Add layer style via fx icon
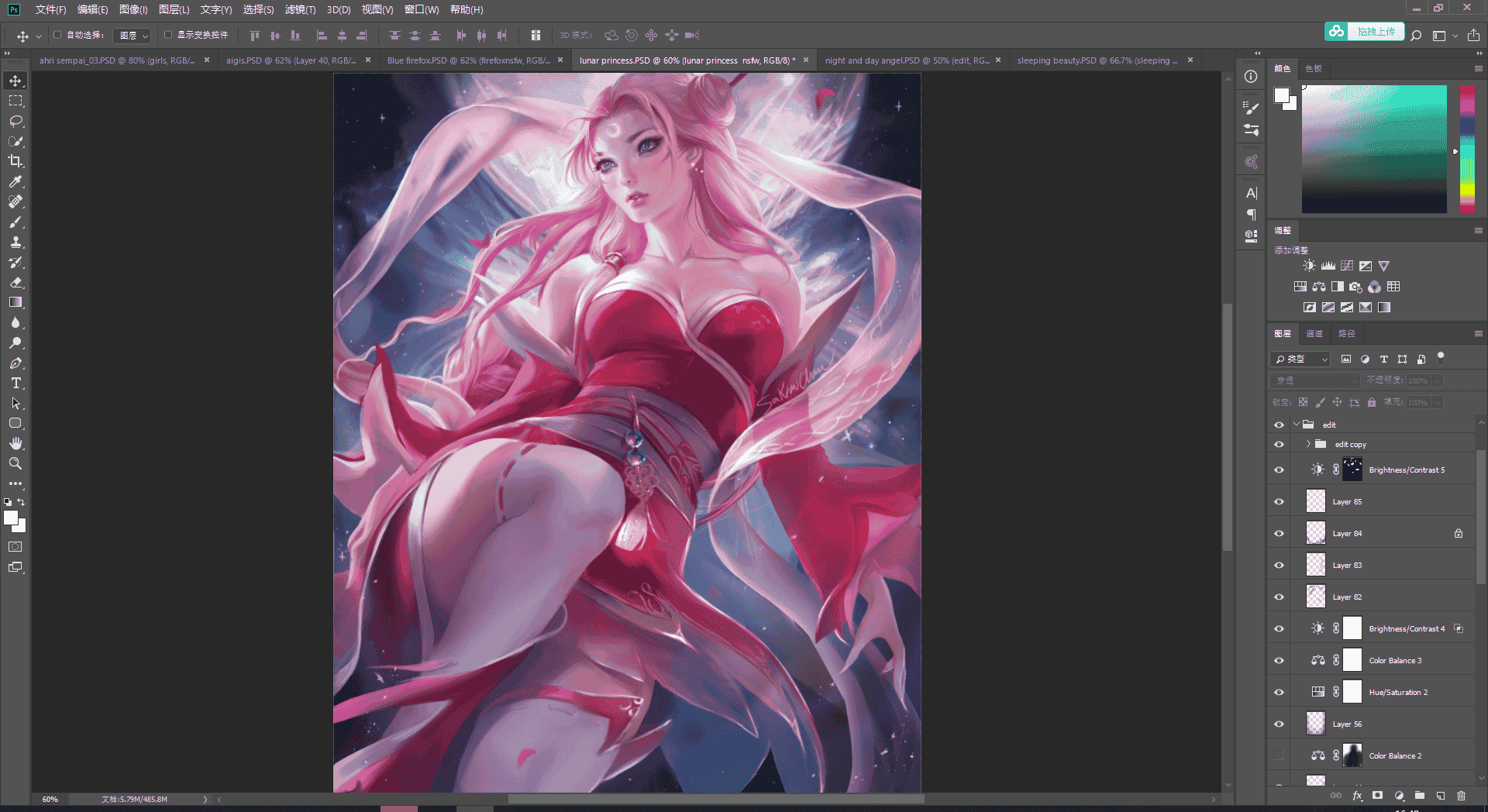 coord(1357,796)
